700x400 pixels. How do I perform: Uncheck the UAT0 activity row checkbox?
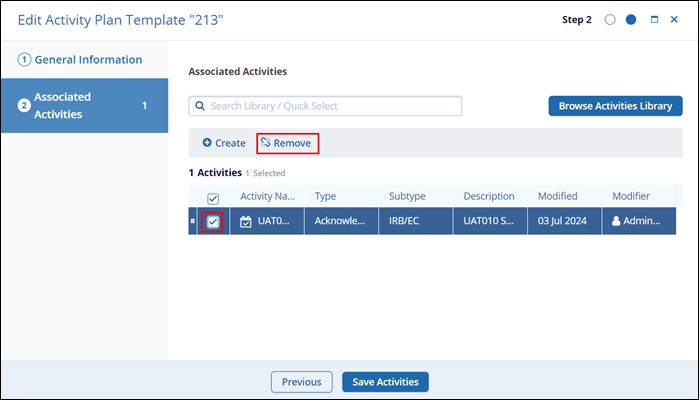pos(213,221)
